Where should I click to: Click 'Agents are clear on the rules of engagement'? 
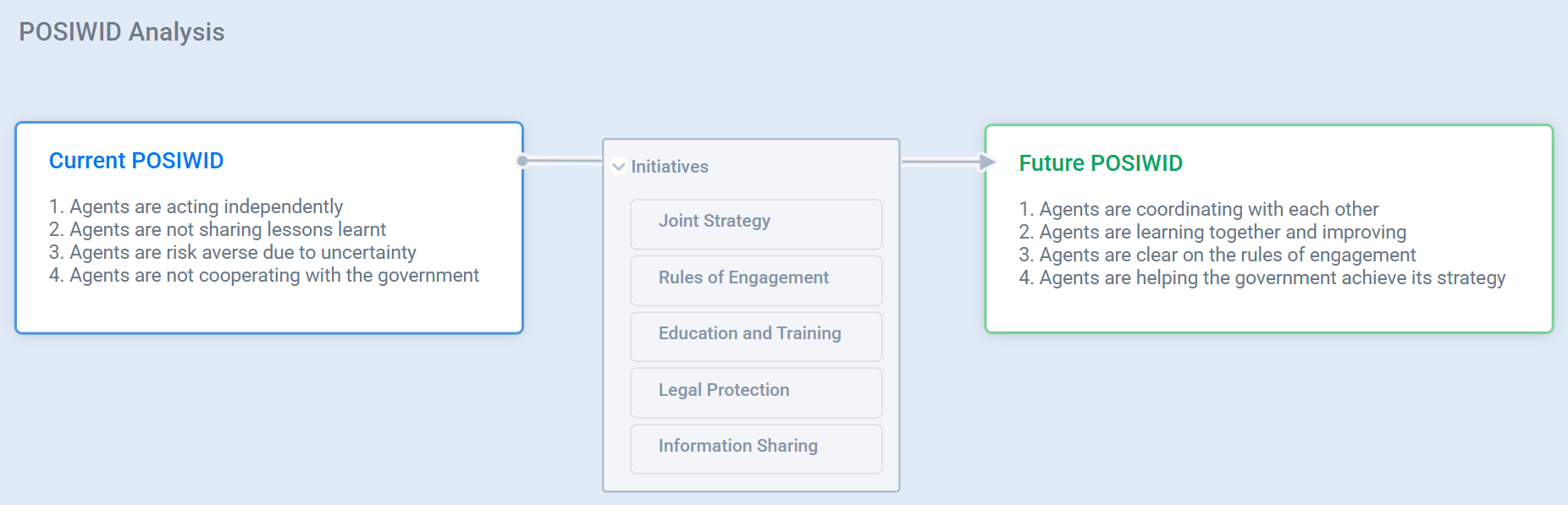[x=1217, y=255]
